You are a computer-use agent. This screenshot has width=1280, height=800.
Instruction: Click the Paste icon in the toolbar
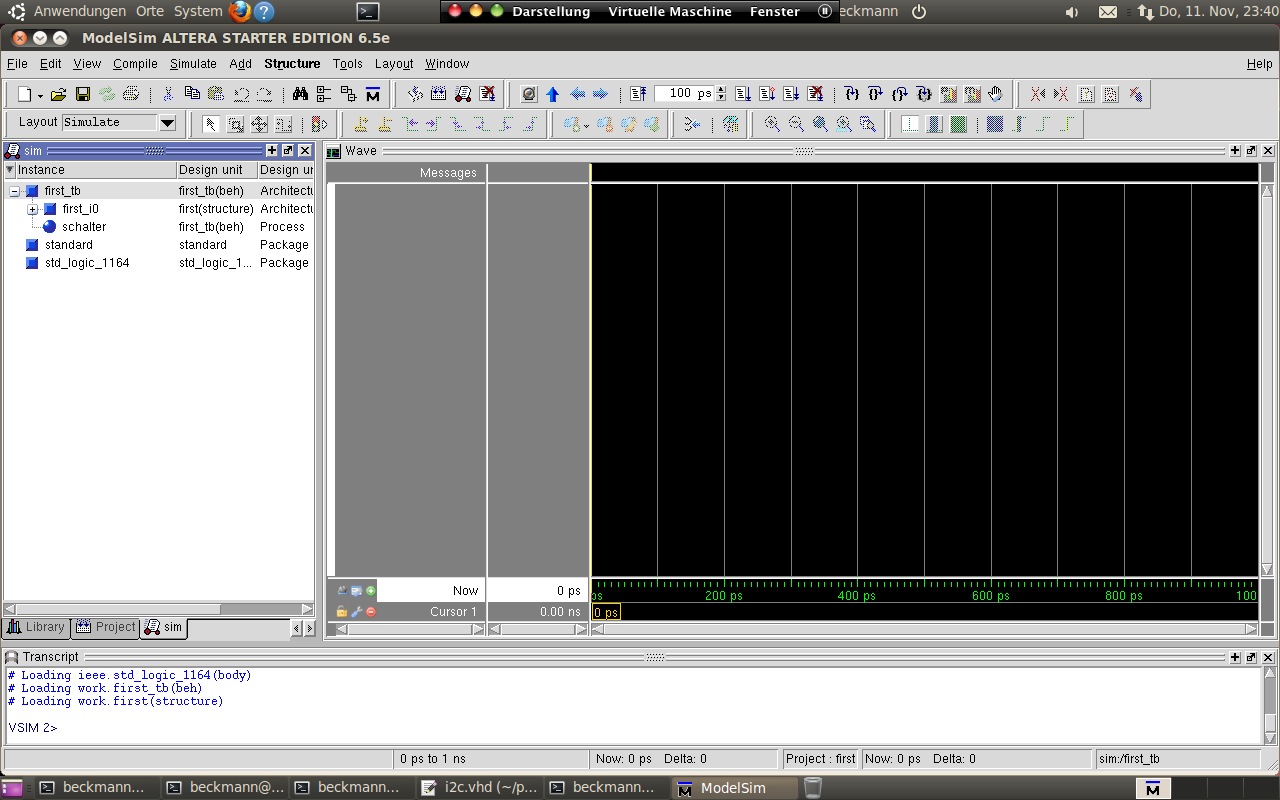[x=216, y=94]
